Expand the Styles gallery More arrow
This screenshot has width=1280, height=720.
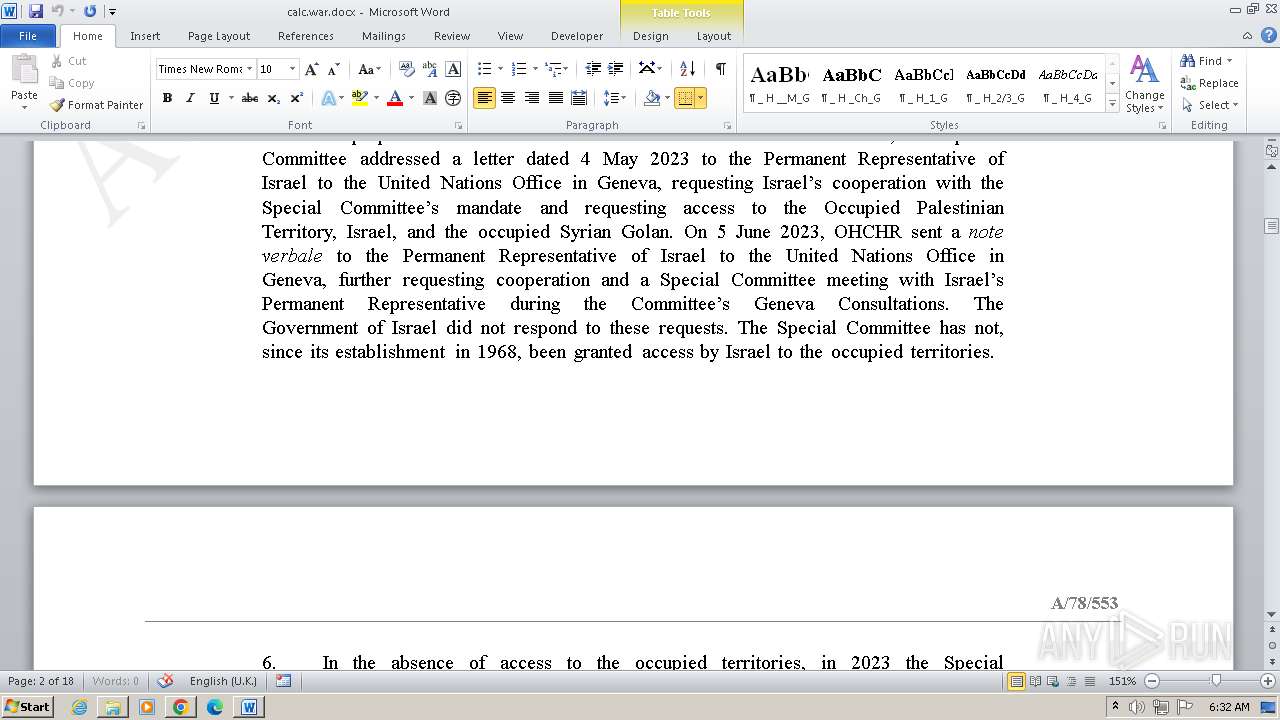point(1112,103)
